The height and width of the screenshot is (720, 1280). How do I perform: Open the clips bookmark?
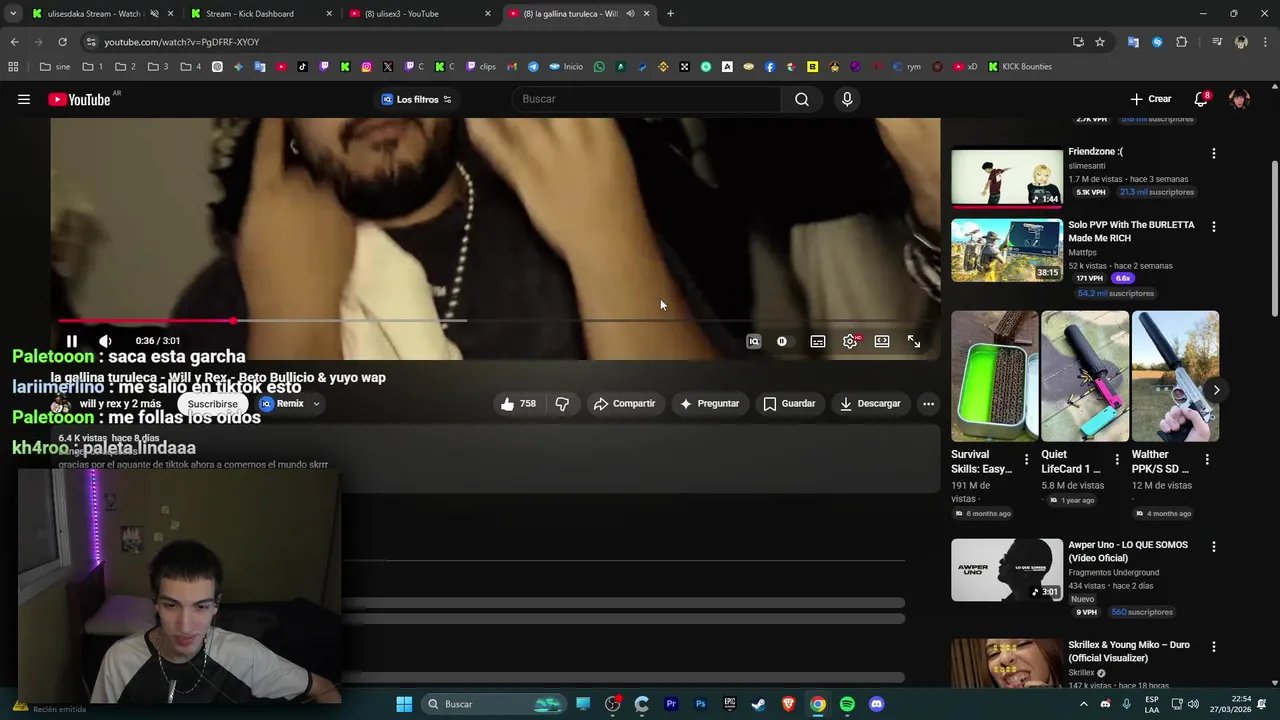tap(480, 67)
